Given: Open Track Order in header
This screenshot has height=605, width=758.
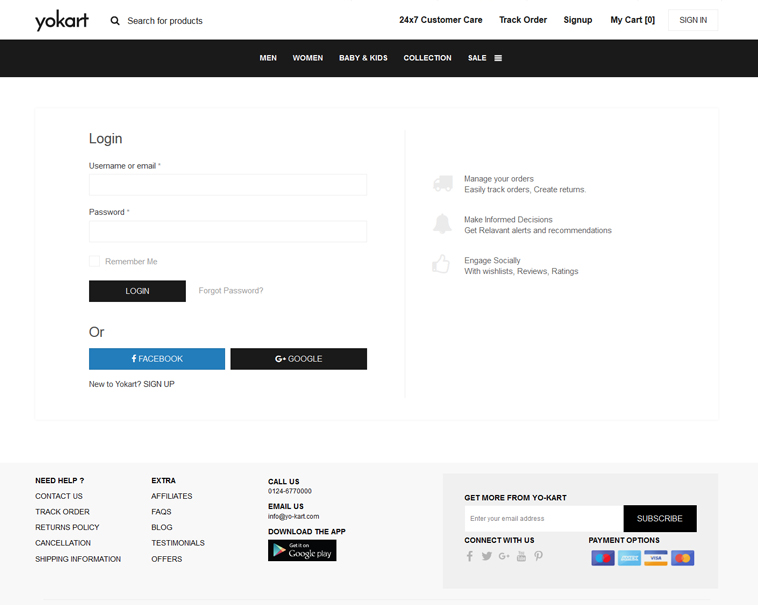Looking at the screenshot, I should [523, 20].
